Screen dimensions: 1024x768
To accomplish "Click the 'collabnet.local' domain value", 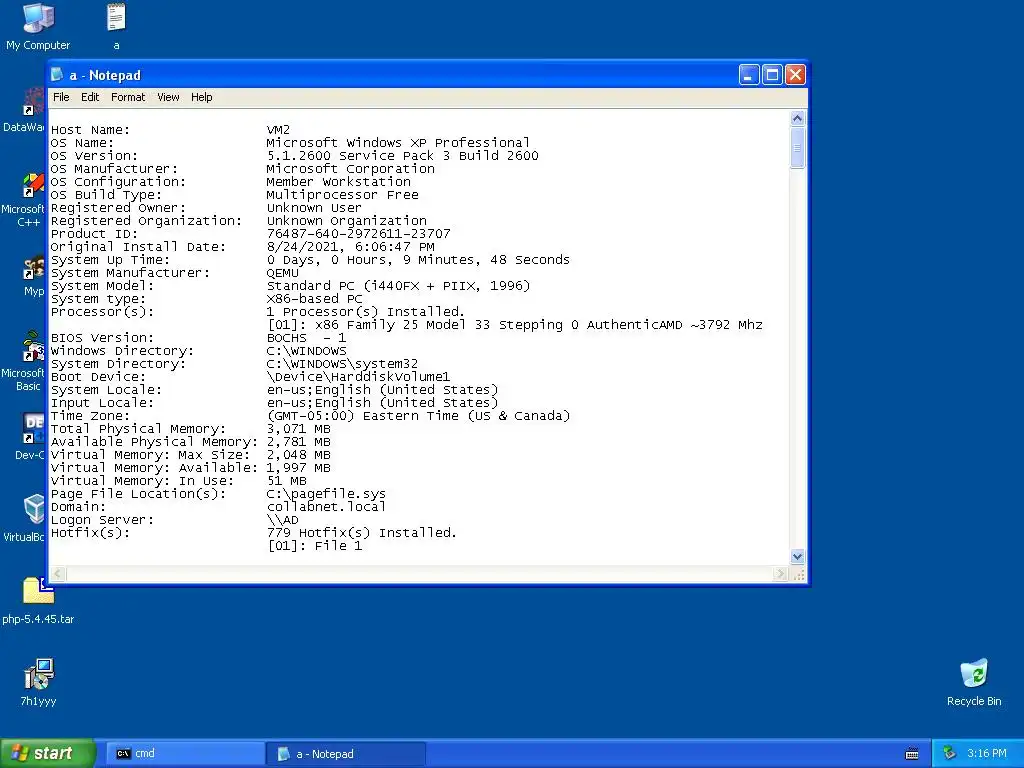I will click(326, 507).
